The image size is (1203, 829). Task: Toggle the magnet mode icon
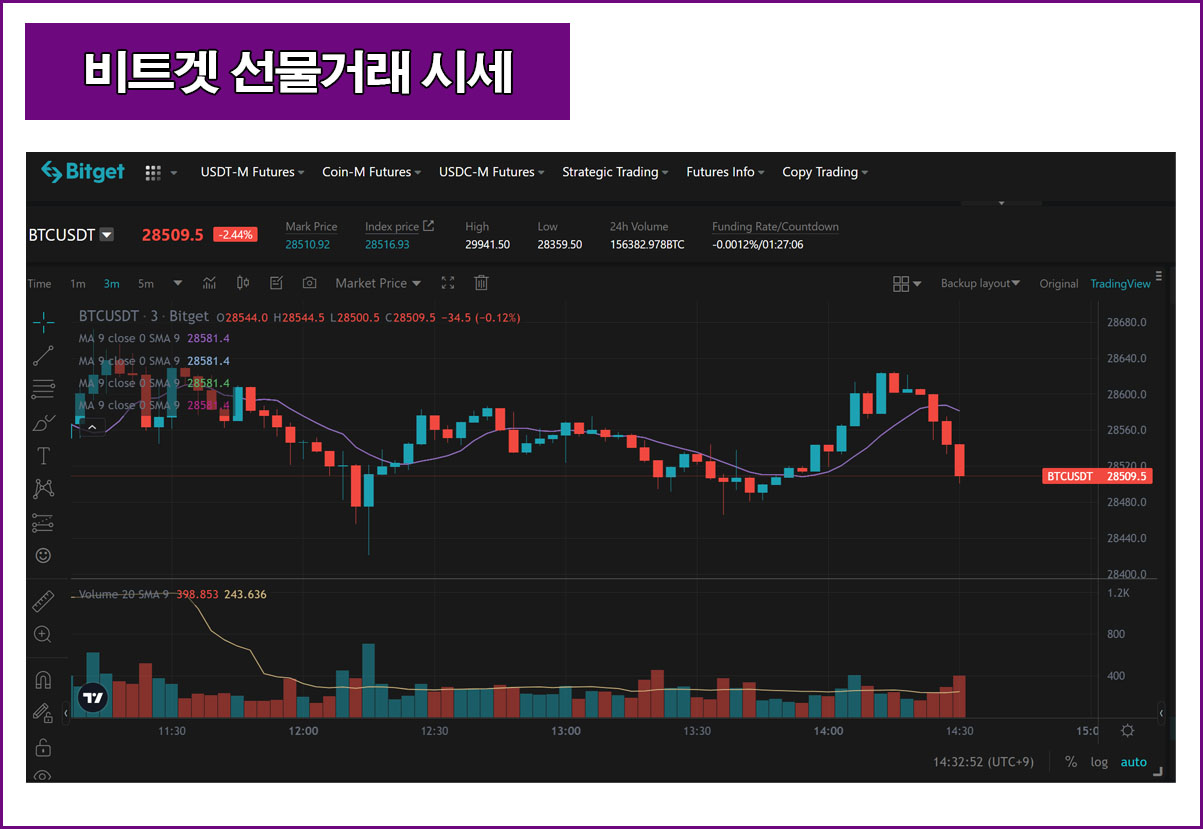[43, 680]
